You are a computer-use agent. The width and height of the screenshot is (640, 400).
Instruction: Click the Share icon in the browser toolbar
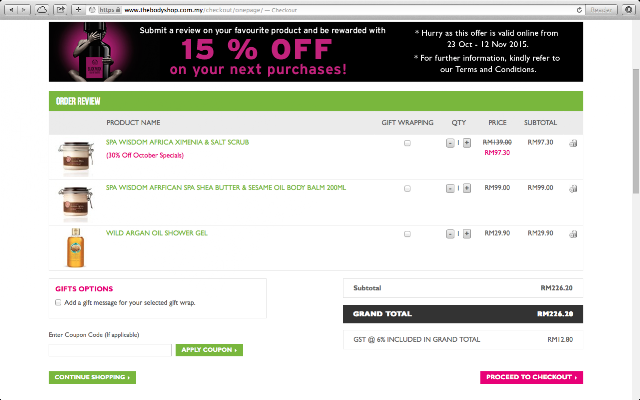(x=60, y=10)
